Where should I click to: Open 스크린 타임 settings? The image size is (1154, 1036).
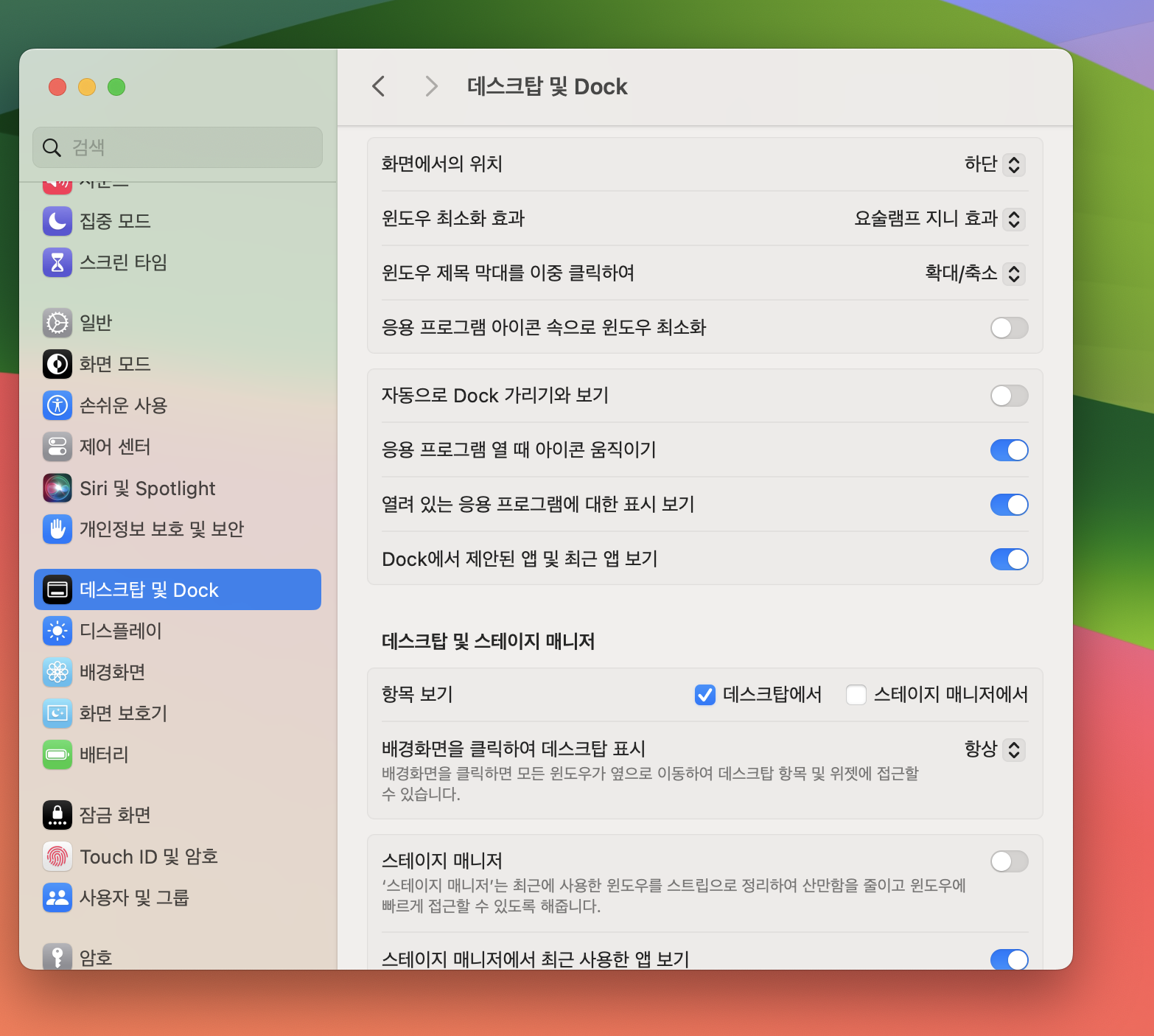(178, 262)
